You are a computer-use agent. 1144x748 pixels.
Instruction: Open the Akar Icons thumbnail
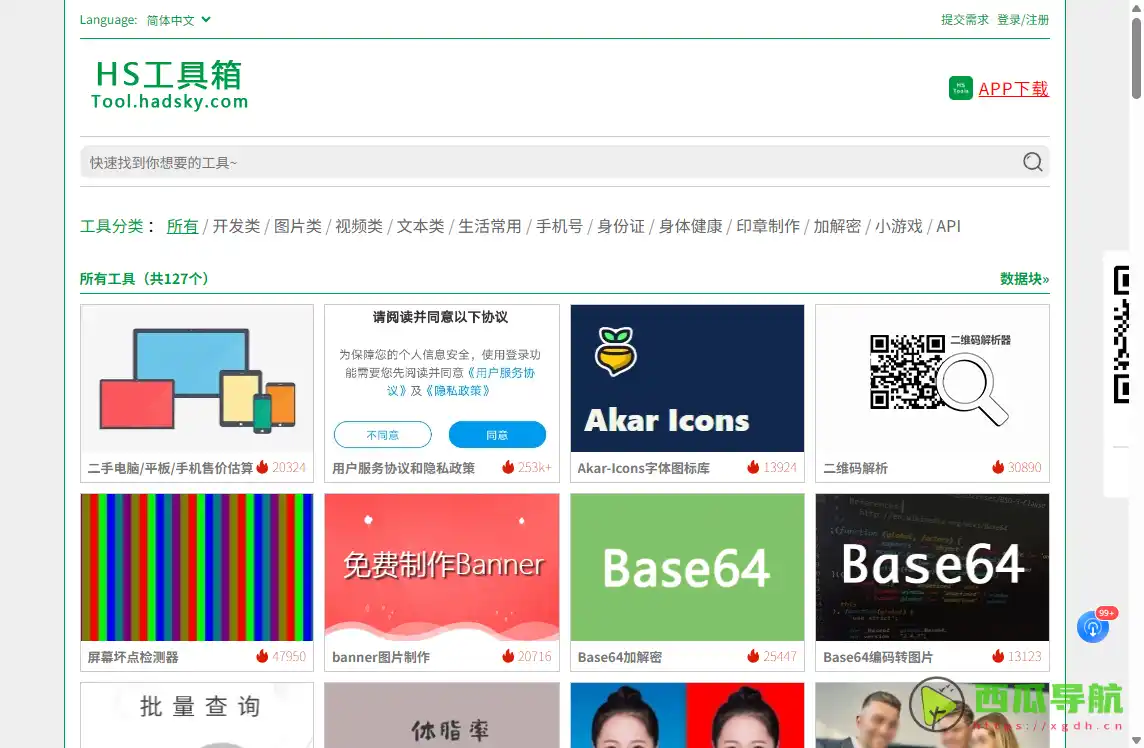click(x=687, y=379)
